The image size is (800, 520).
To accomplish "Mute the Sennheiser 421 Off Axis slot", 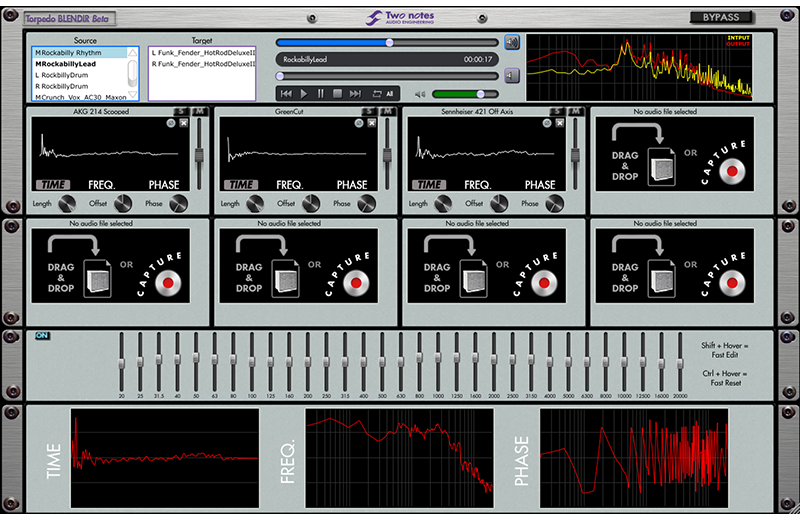I will [x=575, y=111].
